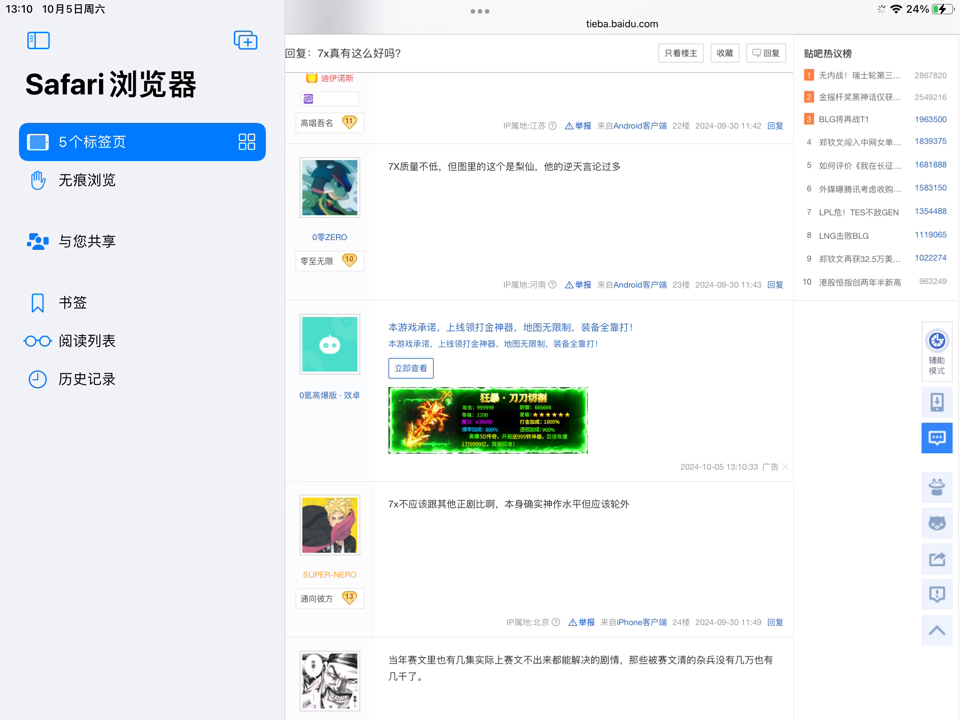960x720 pixels.
Task: Open the manga avatar of last poster
Action: (329, 681)
